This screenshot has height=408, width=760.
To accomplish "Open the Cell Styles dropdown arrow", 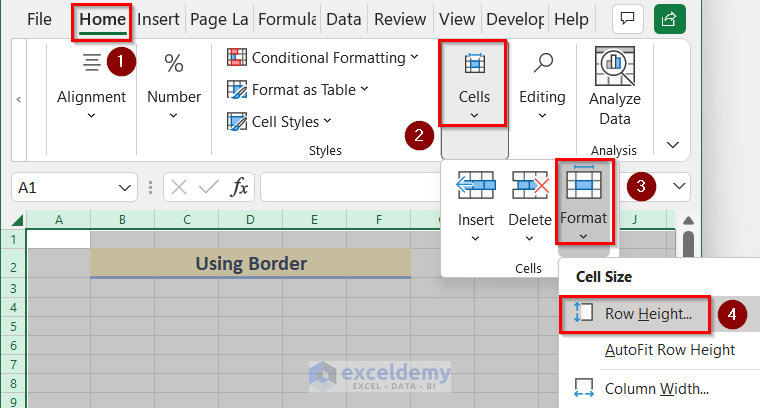I will coord(328,121).
